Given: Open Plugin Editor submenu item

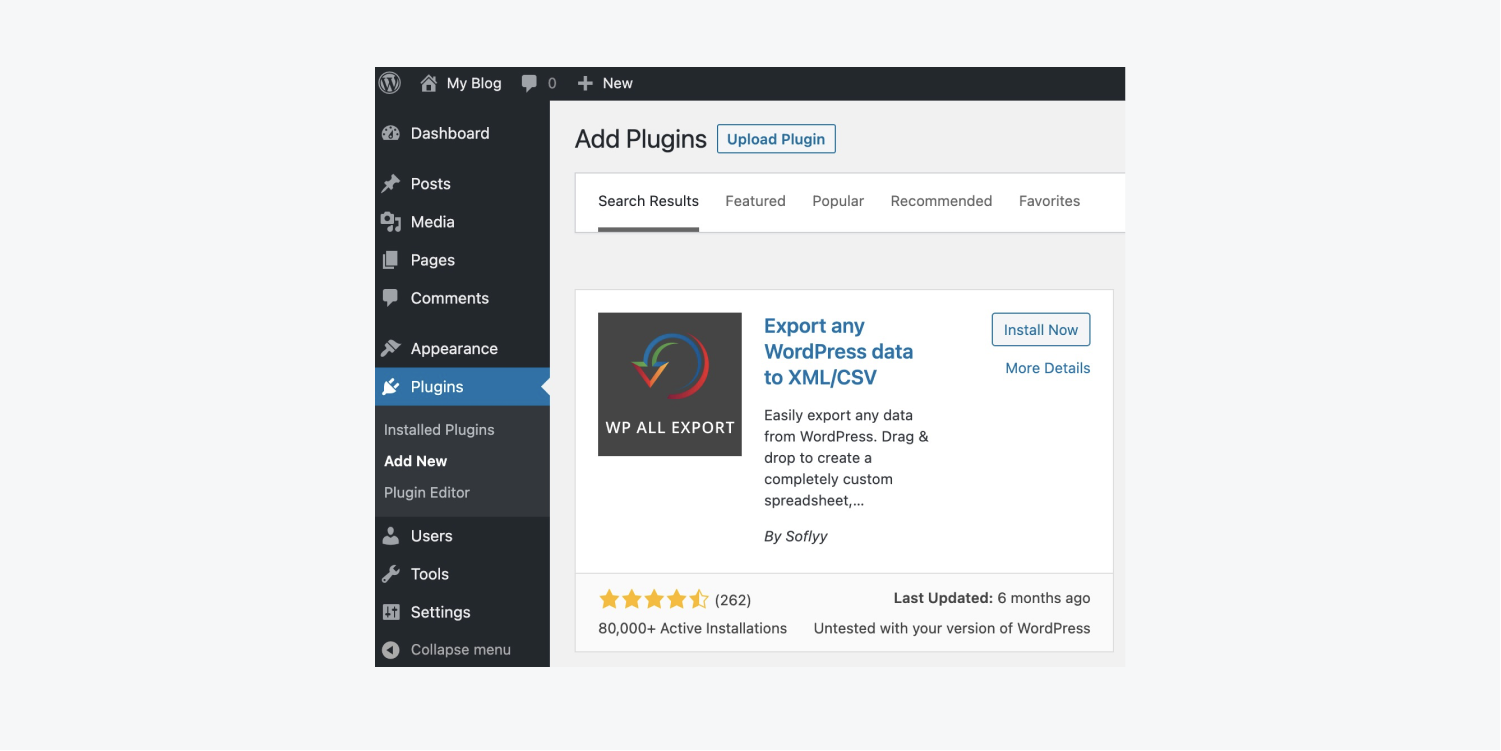Looking at the screenshot, I should pyautogui.click(x=427, y=492).
